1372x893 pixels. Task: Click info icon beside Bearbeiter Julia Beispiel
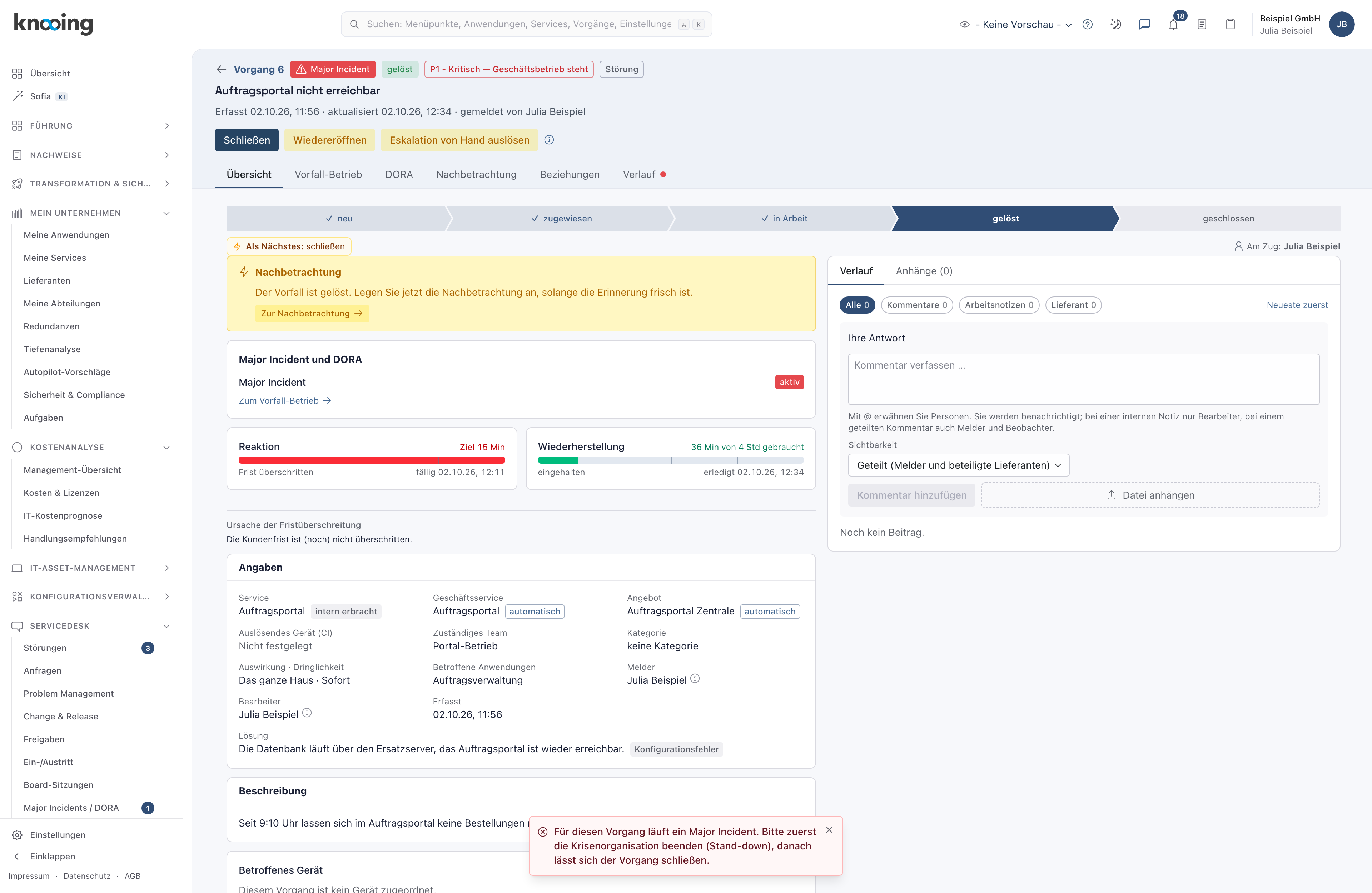click(307, 713)
